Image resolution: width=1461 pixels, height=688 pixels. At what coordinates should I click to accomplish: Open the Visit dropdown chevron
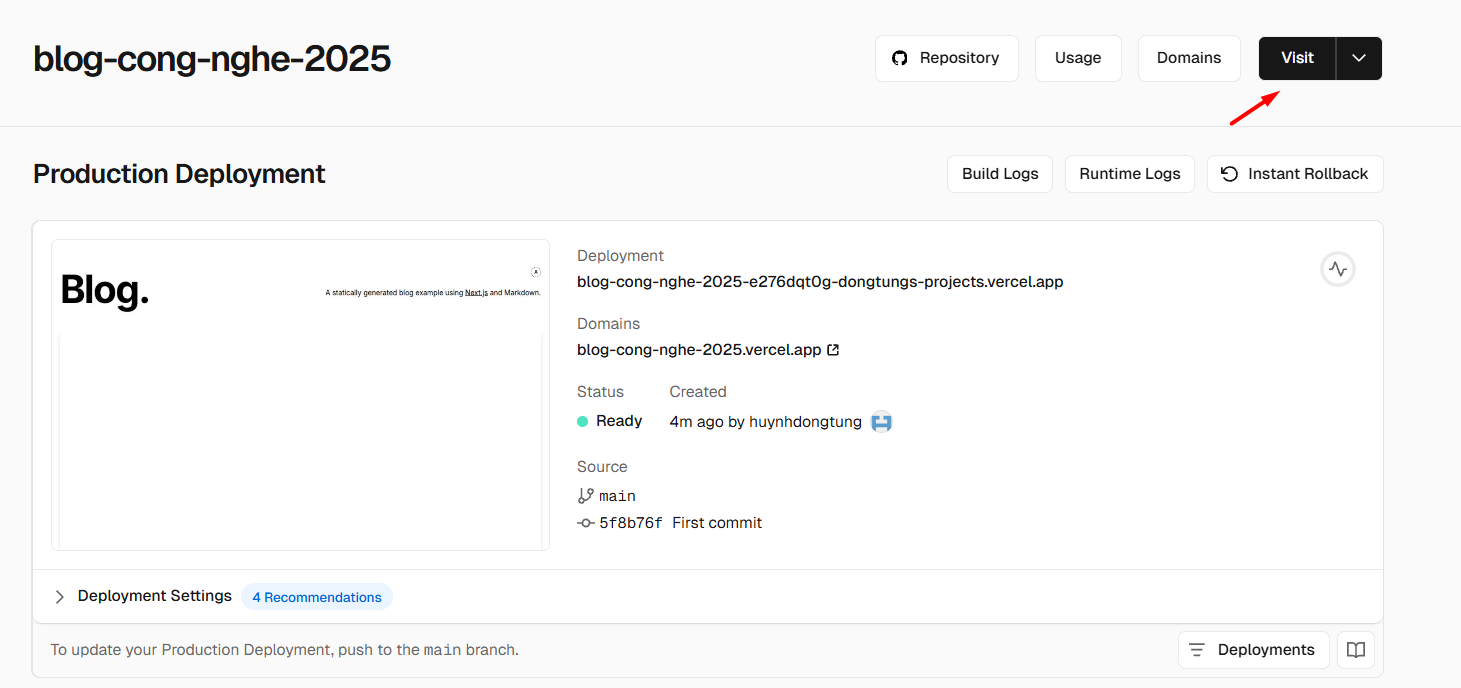point(1358,58)
